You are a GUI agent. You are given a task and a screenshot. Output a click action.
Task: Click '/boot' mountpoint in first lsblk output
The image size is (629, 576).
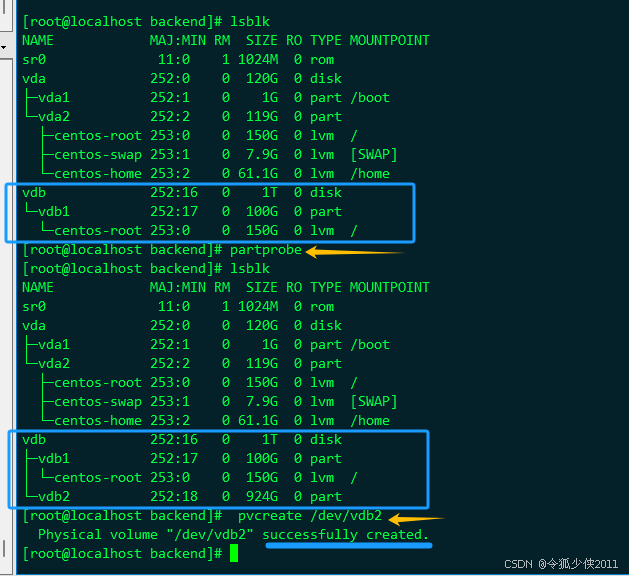(369, 98)
